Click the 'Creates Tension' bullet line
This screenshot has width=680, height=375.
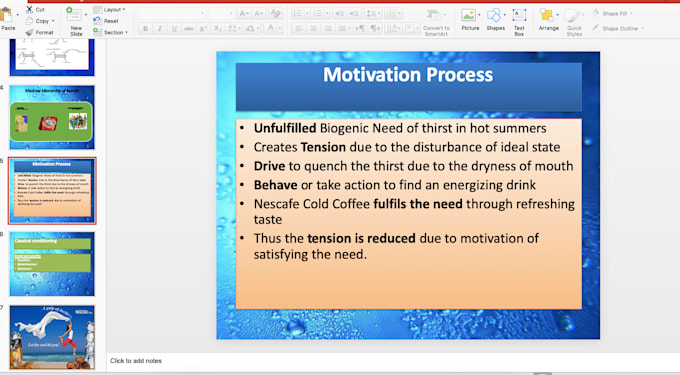click(x=407, y=147)
